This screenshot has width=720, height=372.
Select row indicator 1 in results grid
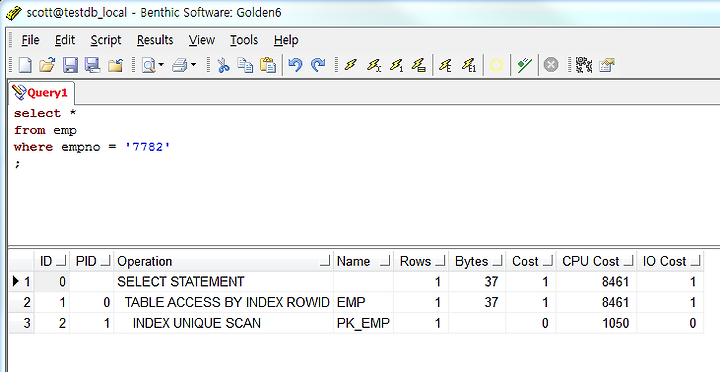(x=21, y=282)
